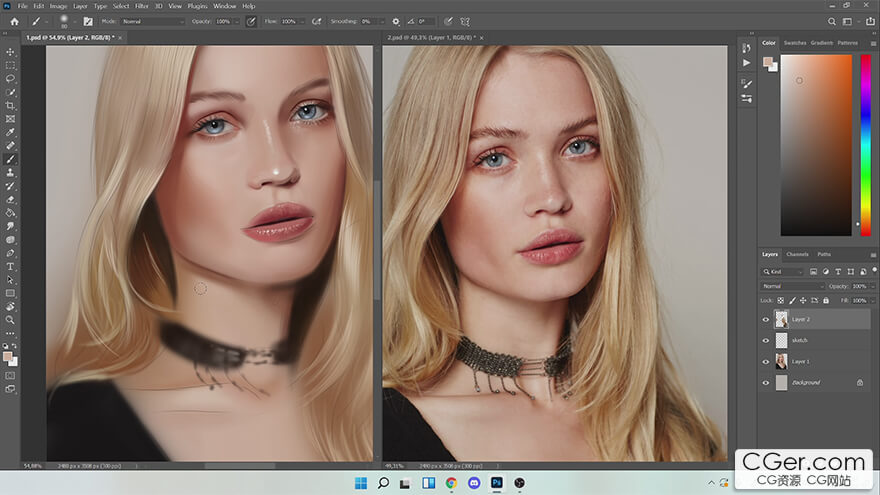Open the Smoothing dropdown arrow
The image size is (880, 495).
[x=382, y=21]
